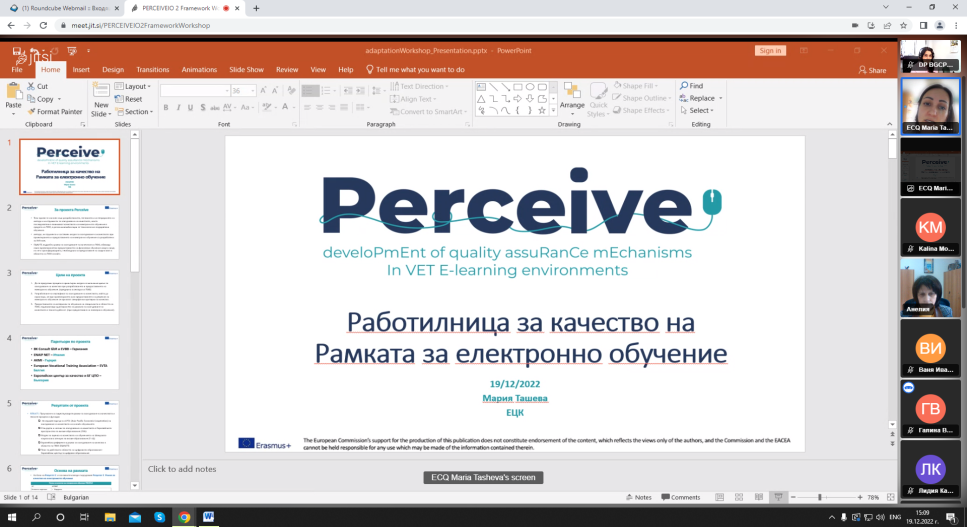Image resolution: width=967 pixels, height=527 pixels.
Task: Open the Layout dropdown
Action: [133, 86]
